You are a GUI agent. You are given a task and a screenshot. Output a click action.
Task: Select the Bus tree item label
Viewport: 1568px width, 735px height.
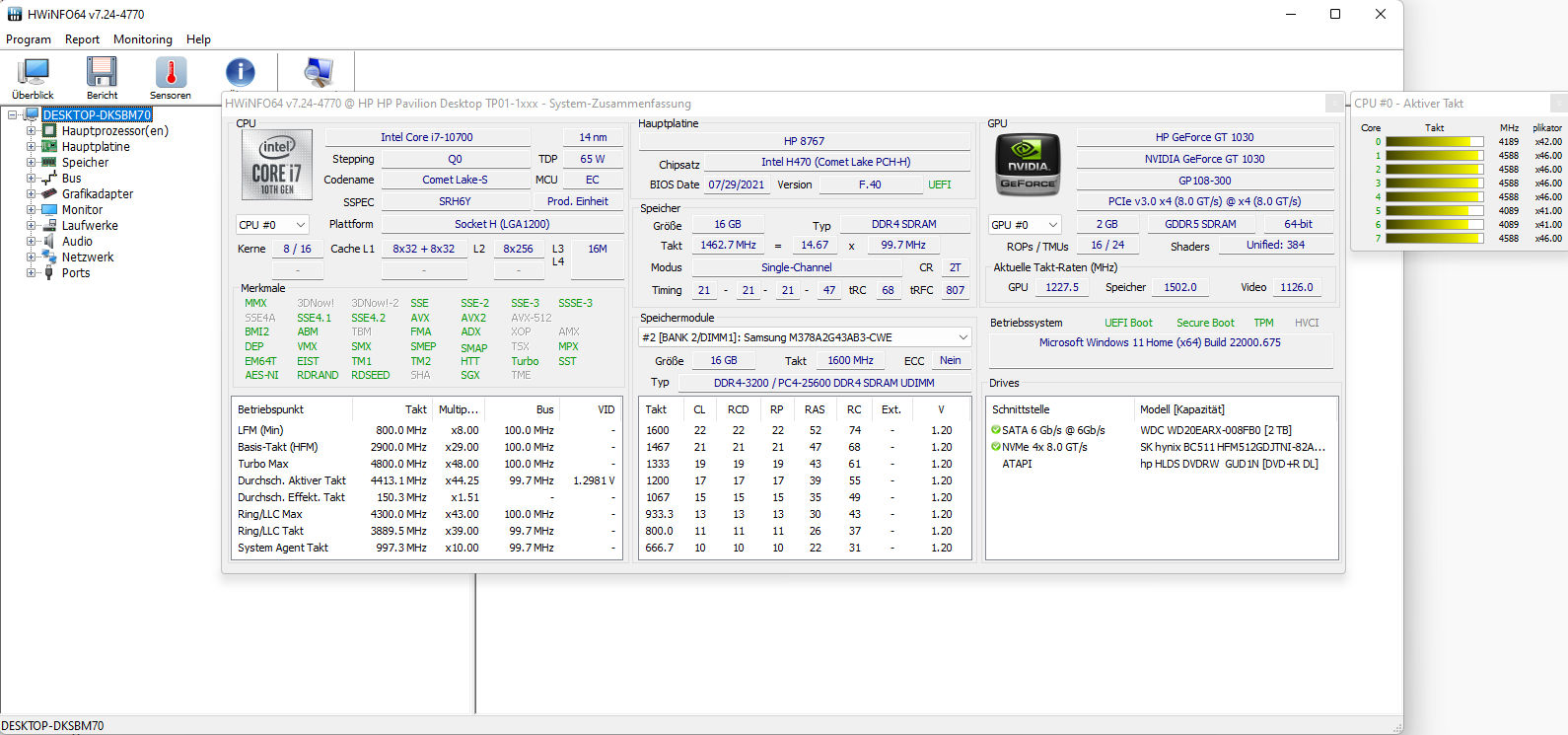pos(71,178)
